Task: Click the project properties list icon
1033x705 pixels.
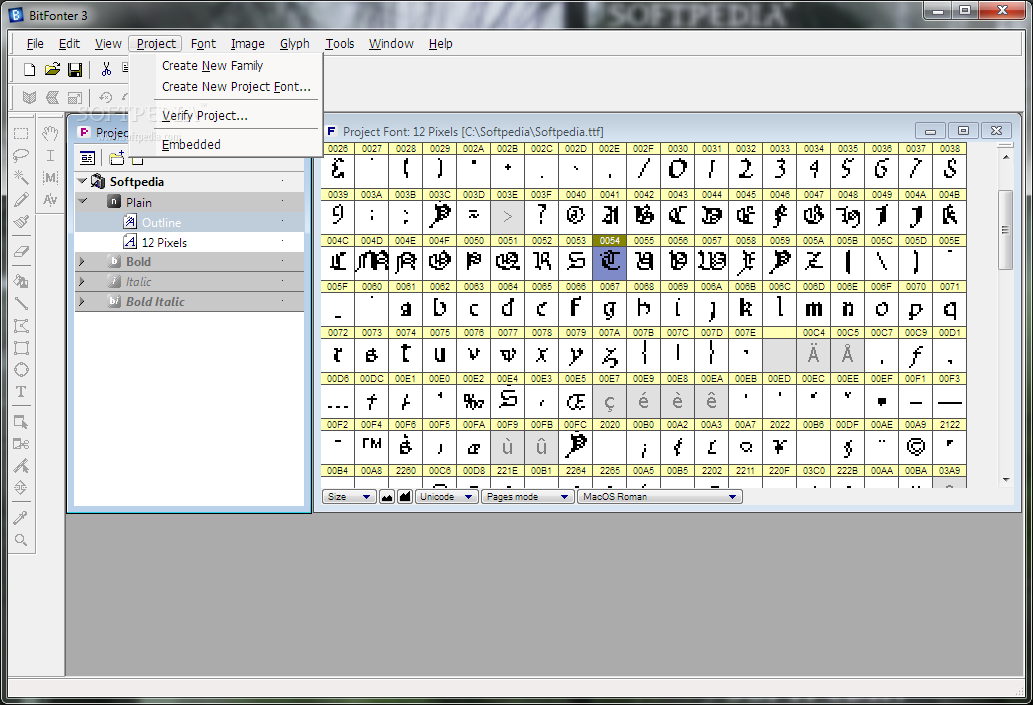Action: tap(87, 157)
